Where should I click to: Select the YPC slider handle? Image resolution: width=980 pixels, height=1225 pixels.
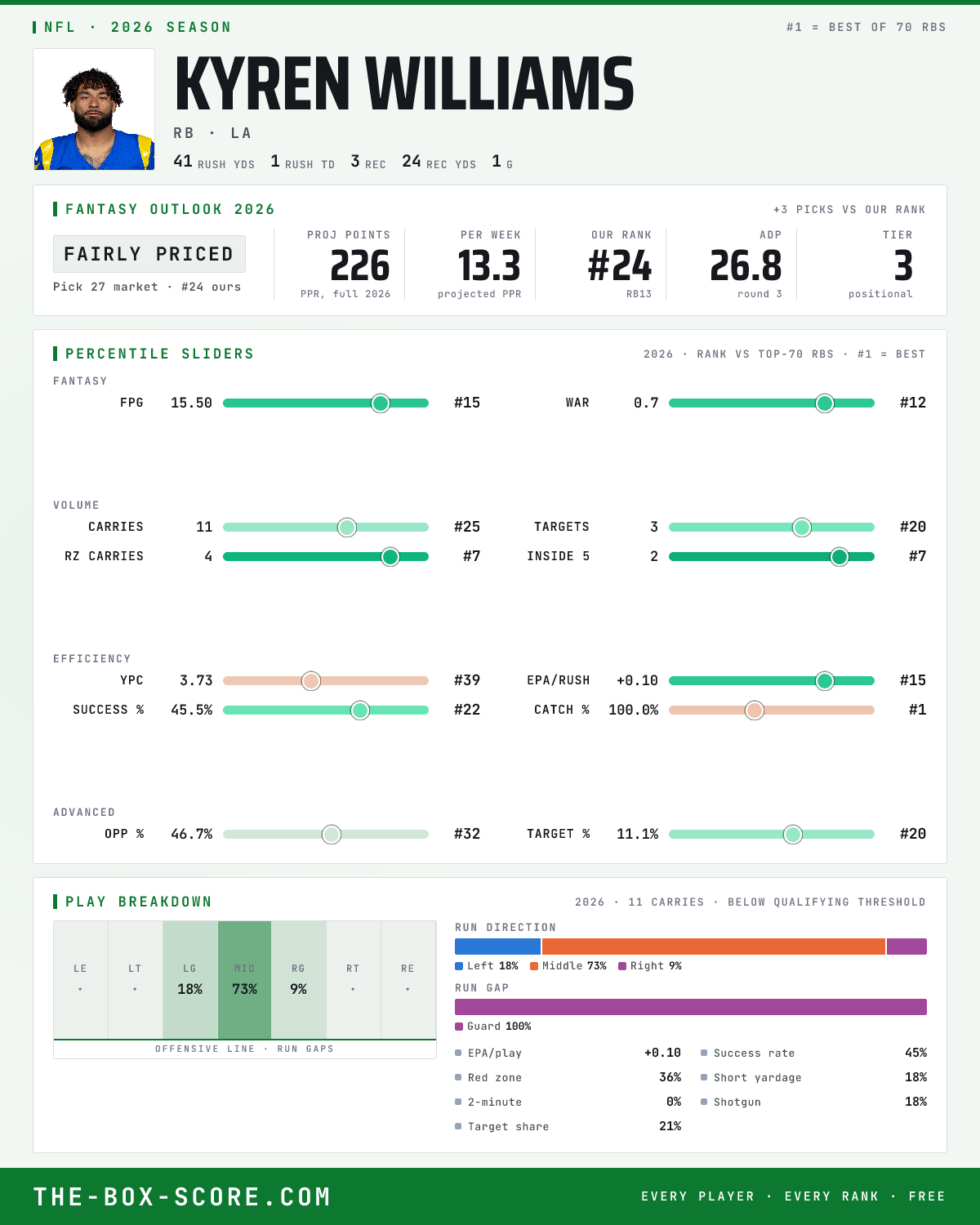tap(311, 680)
